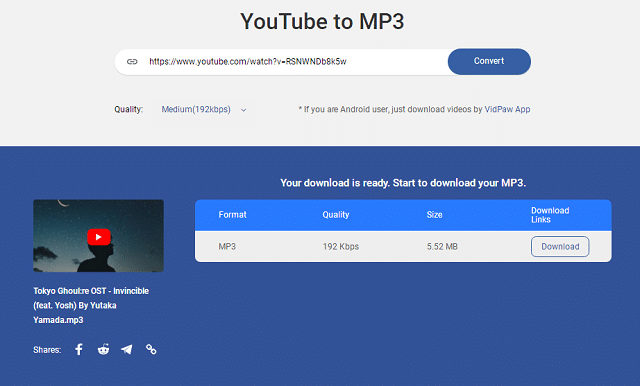Image resolution: width=640 pixels, height=386 pixels.
Task: Click the '192 Kbps' quality cell
Action: [x=340, y=246]
